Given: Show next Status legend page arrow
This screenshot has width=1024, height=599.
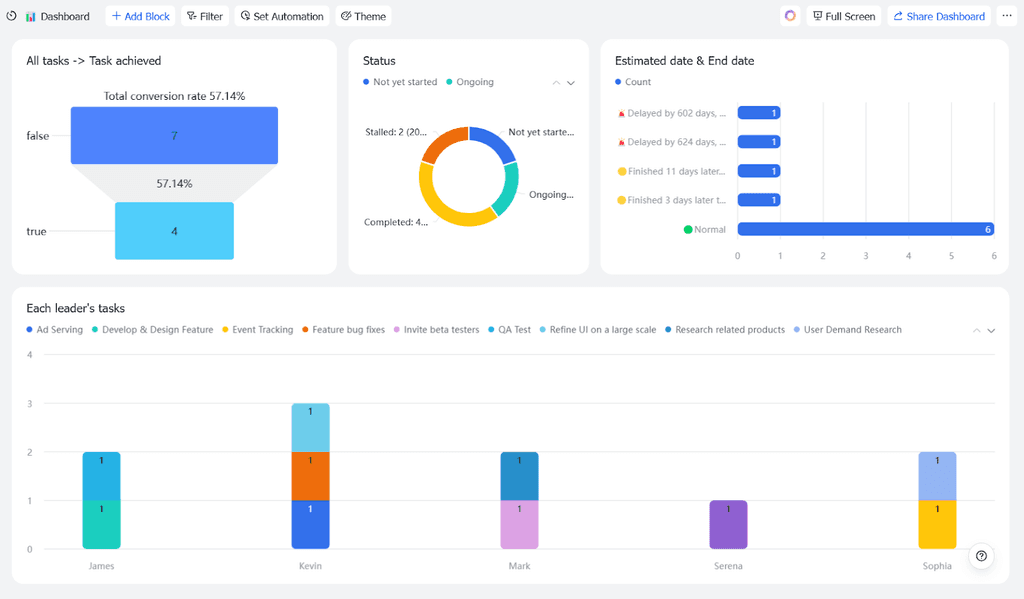Looking at the screenshot, I should 571,83.
